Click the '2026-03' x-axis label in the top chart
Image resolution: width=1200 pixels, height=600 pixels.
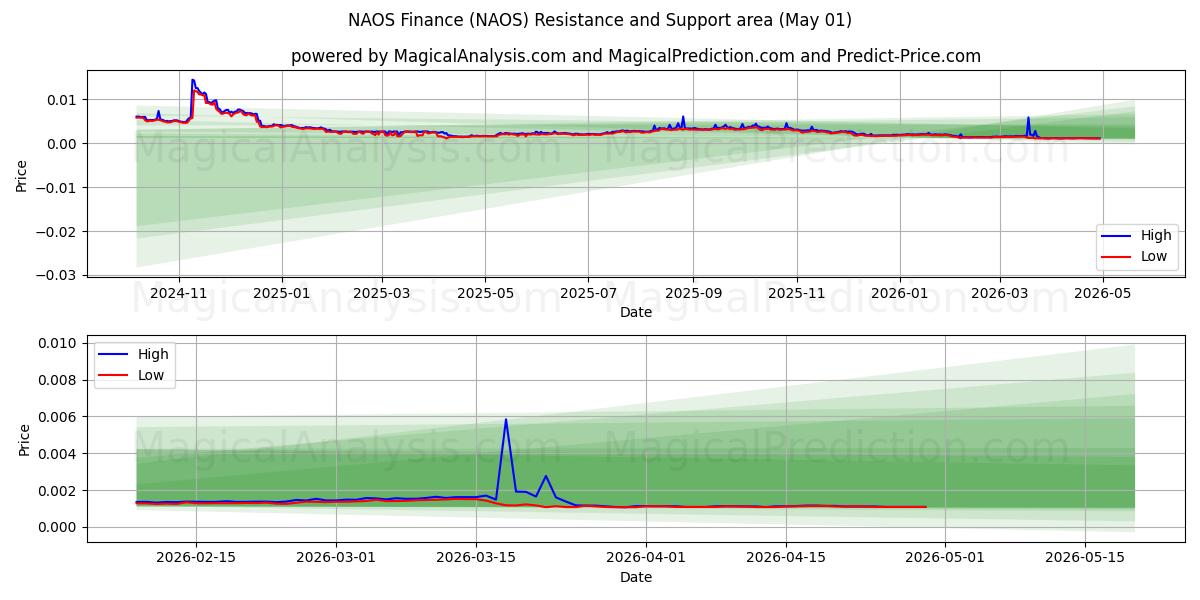999,293
